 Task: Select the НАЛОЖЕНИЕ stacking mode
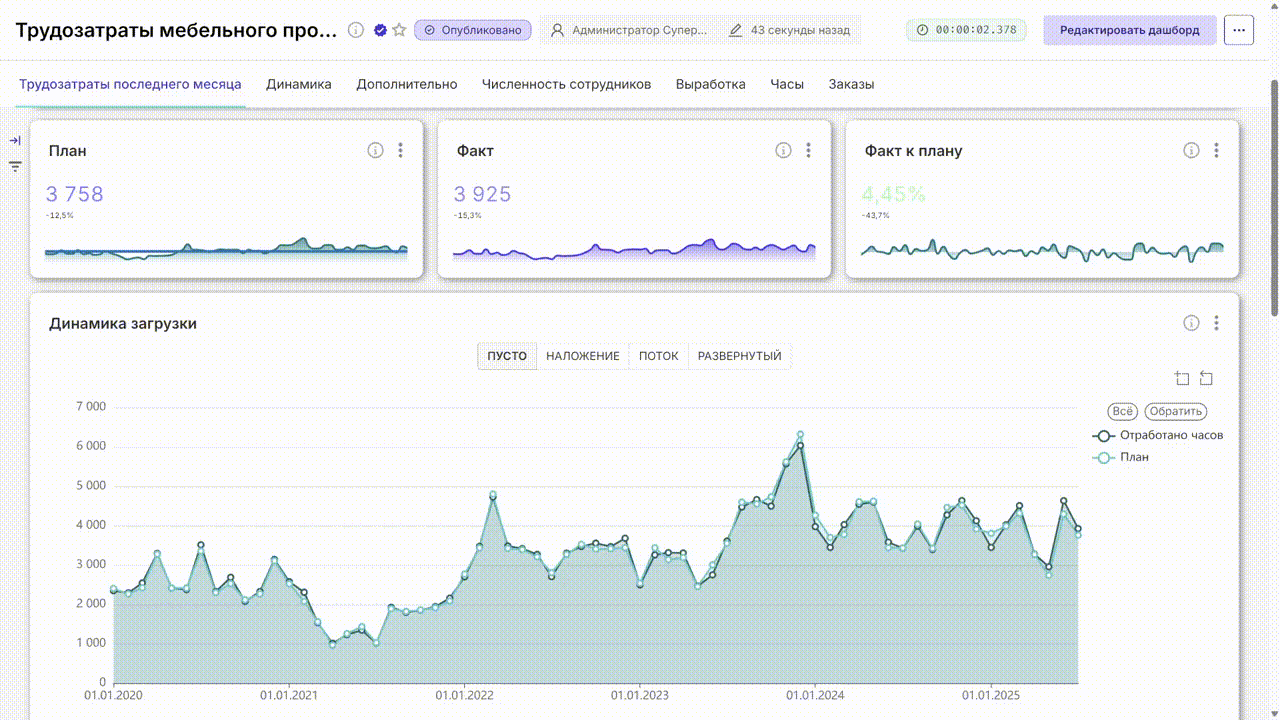(x=583, y=356)
